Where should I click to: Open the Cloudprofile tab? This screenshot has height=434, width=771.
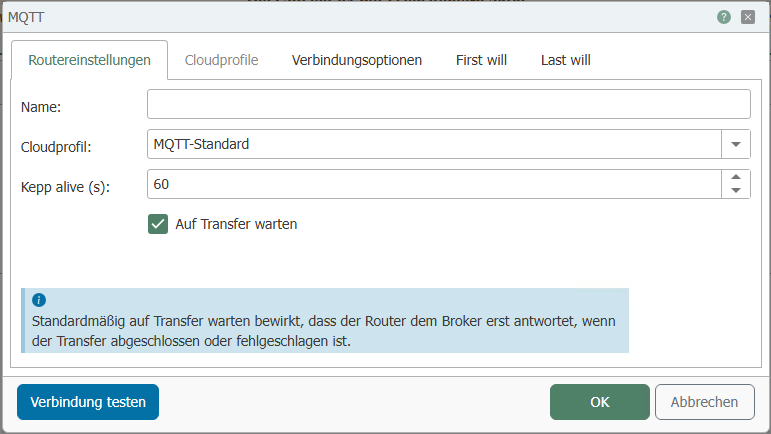(222, 60)
